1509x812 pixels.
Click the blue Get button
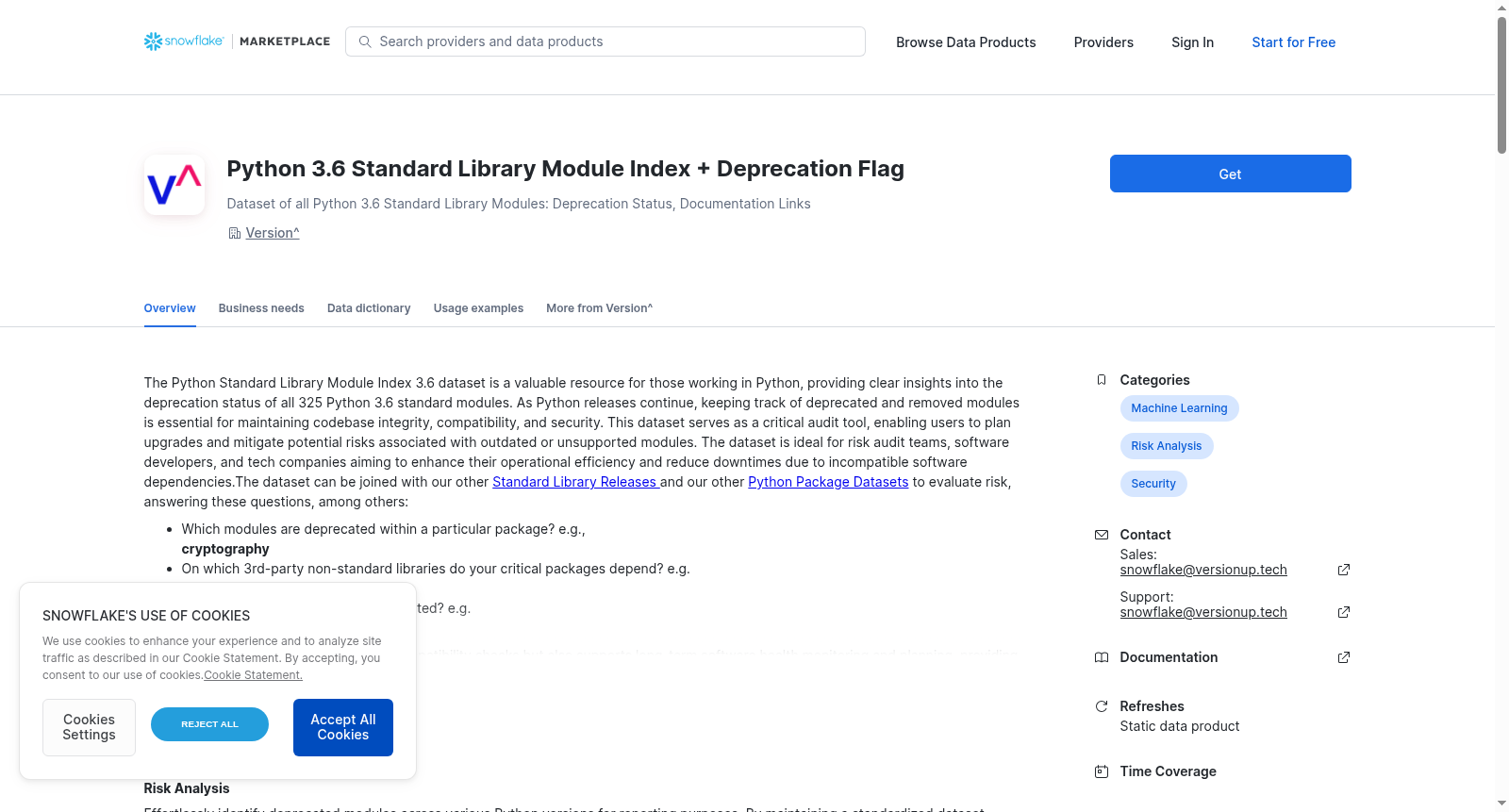click(x=1230, y=174)
